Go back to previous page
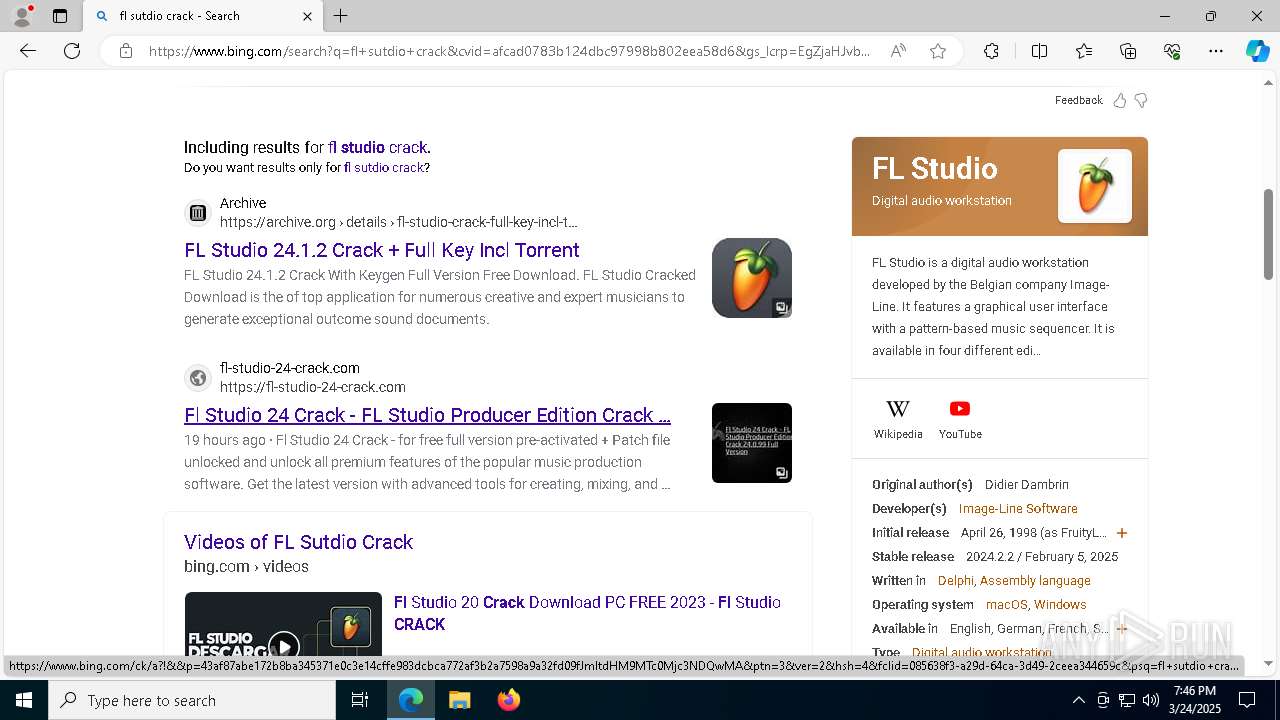This screenshot has height=720, width=1280. [x=28, y=51]
